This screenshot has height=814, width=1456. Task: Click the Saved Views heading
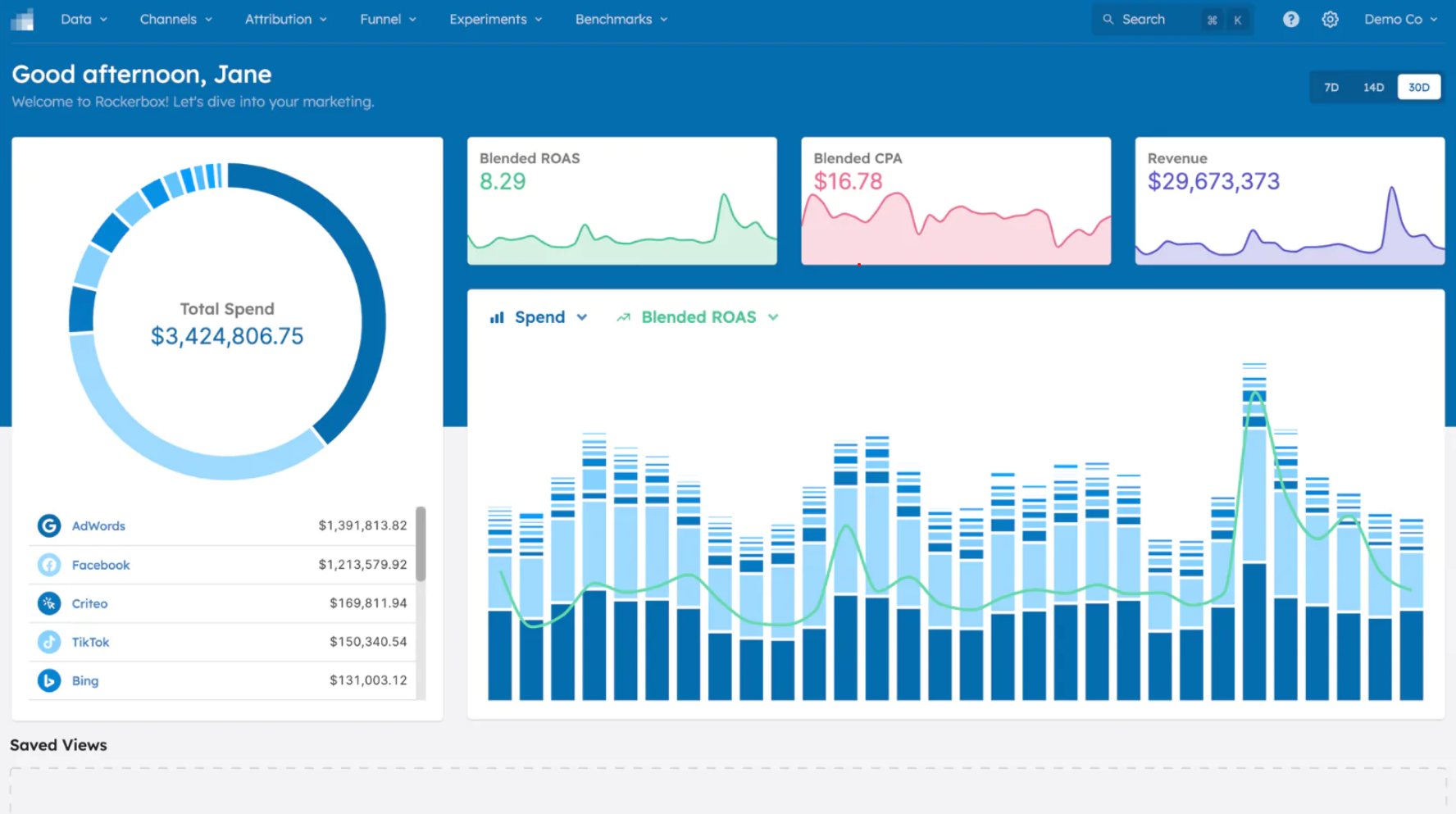[x=58, y=745]
